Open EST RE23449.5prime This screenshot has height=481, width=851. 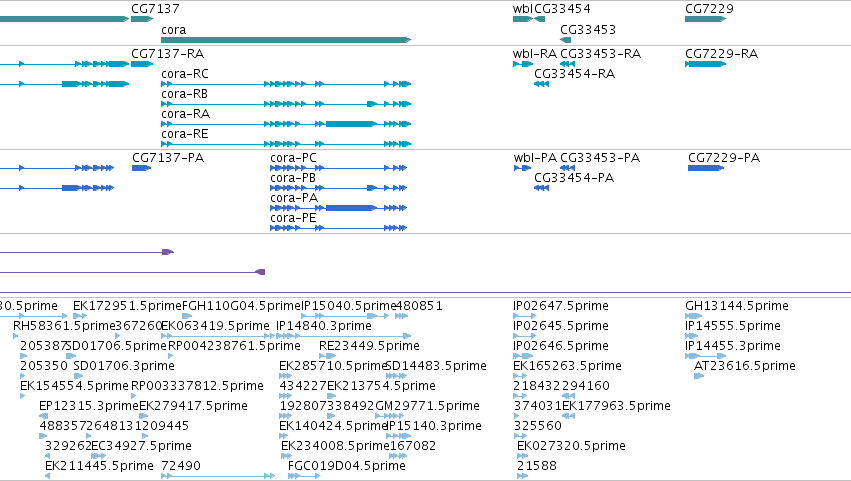369,346
